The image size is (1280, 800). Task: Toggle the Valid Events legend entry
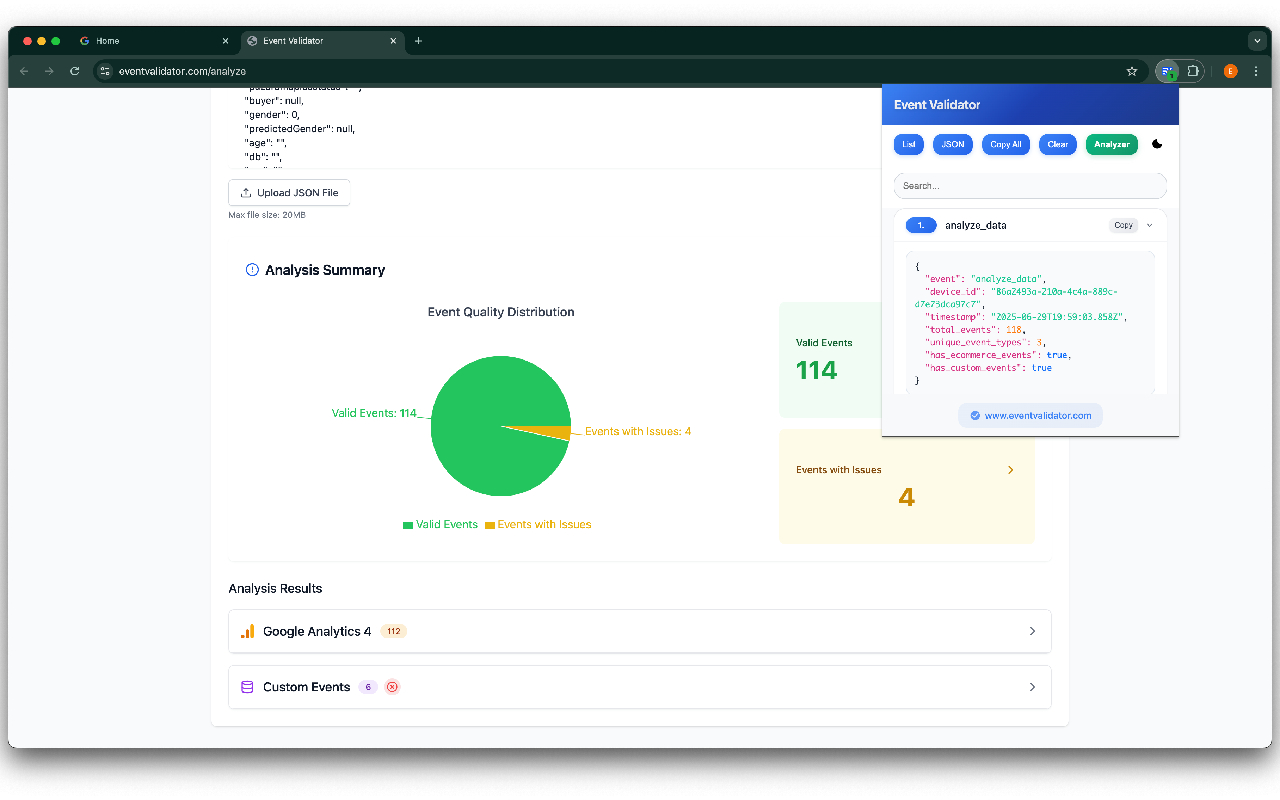[440, 524]
